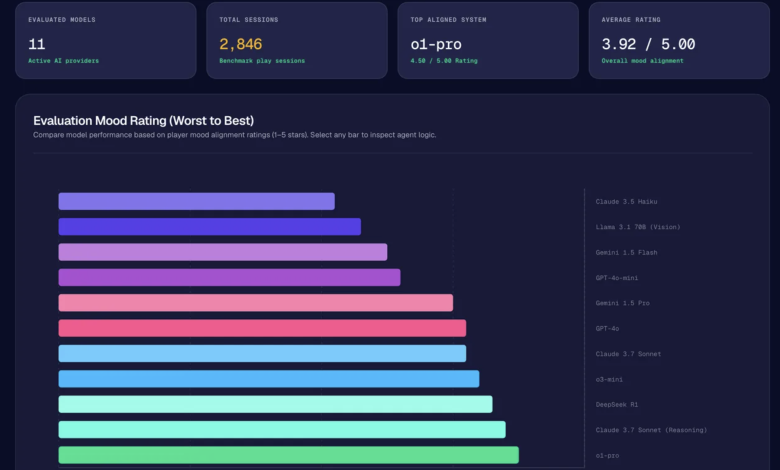
Task: Click the Claude 3.7 Sonnet bar
Action: pyautogui.click(x=262, y=354)
